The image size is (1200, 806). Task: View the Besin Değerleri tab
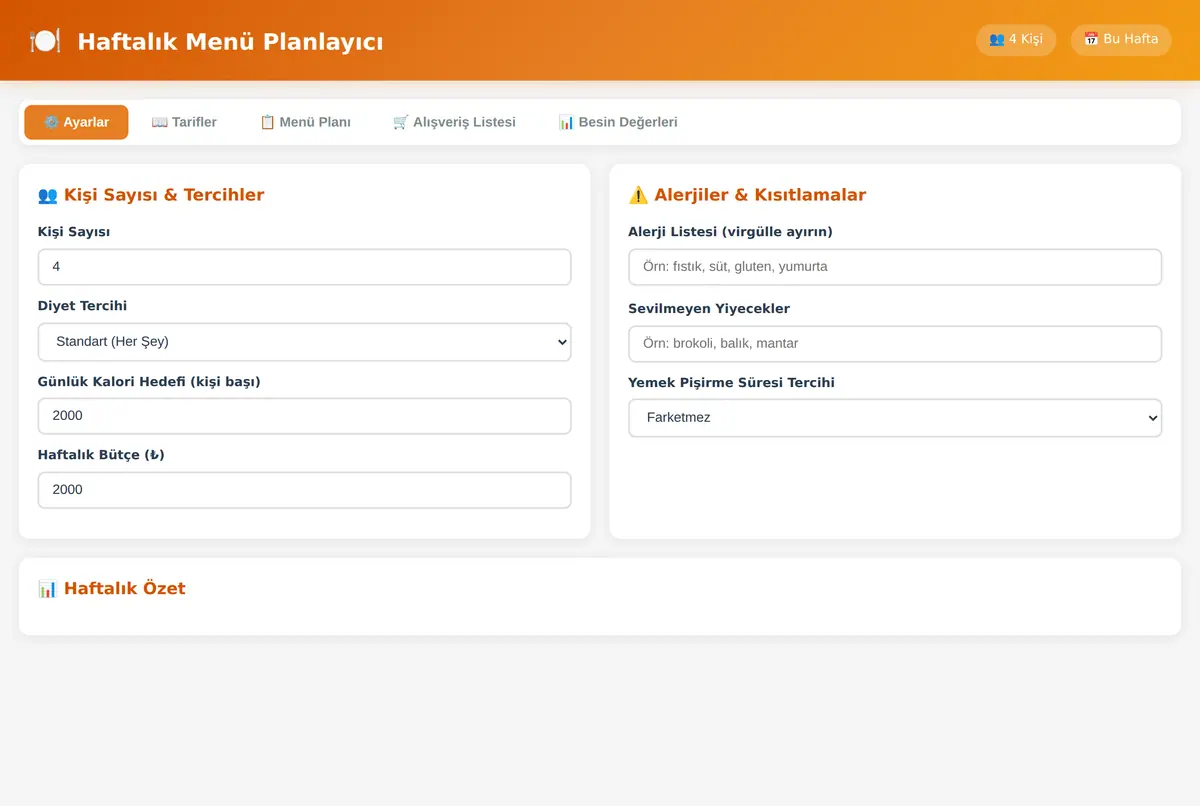(618, 122)
